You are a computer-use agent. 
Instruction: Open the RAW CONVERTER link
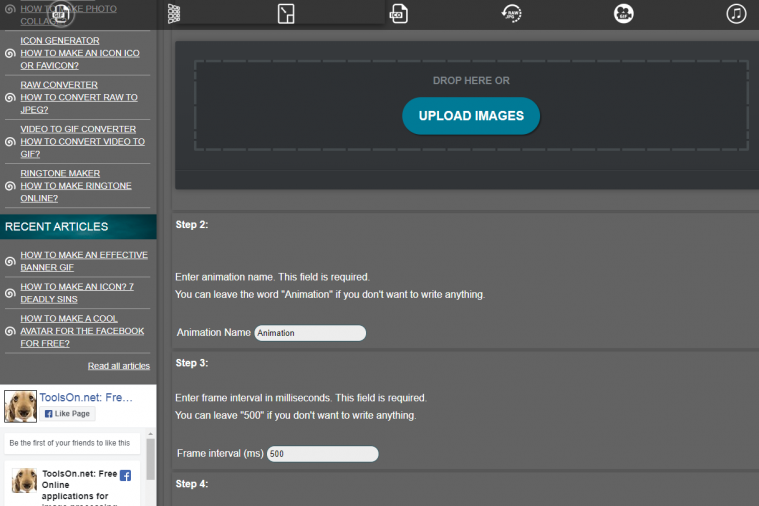tap(59, 85)
